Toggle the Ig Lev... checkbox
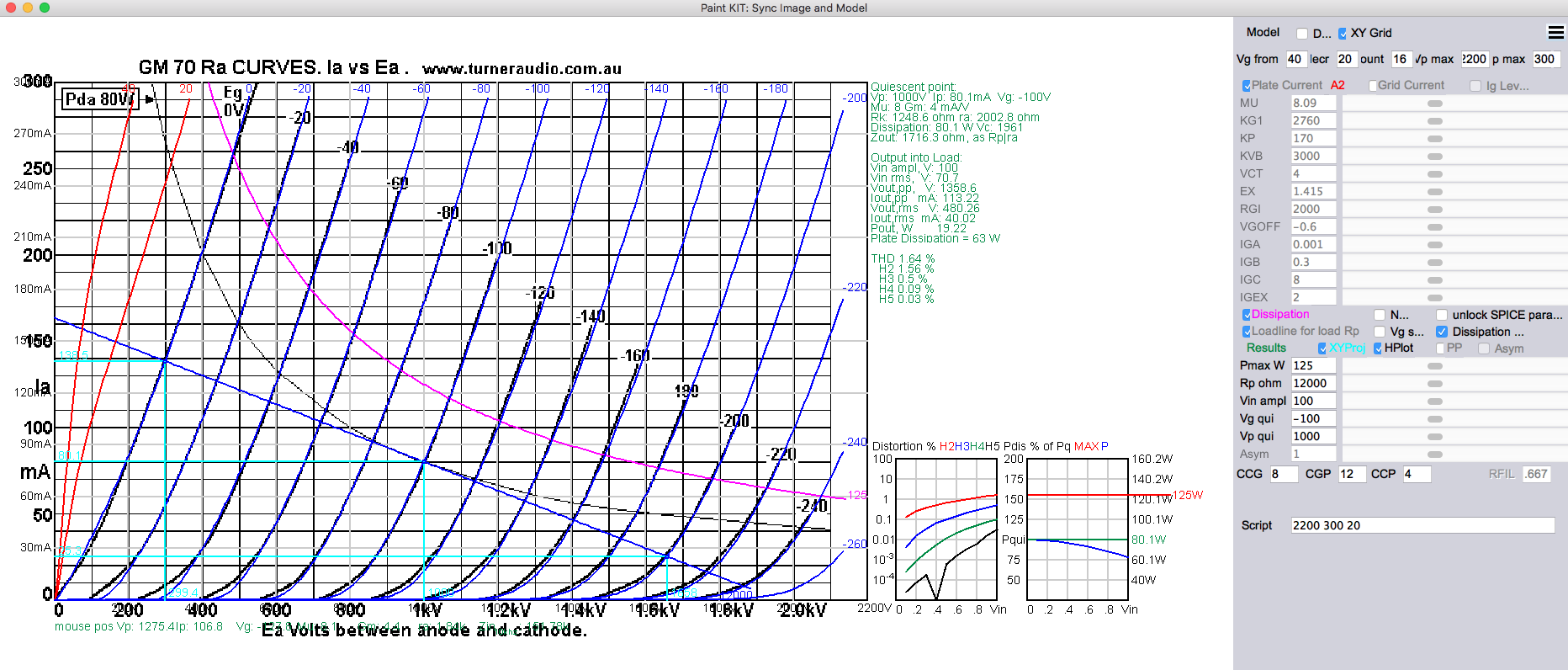Screen dimensions: 1568x670 click(1475, 86)
